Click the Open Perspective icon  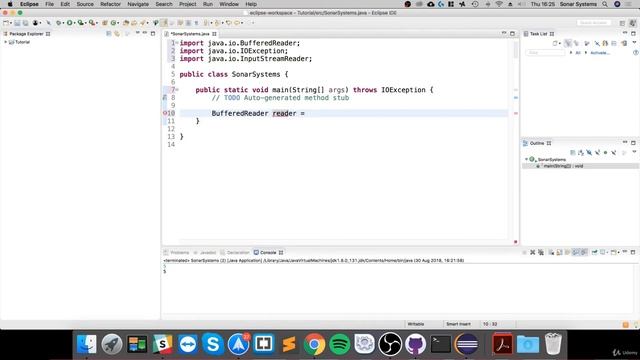pos(622,23)
